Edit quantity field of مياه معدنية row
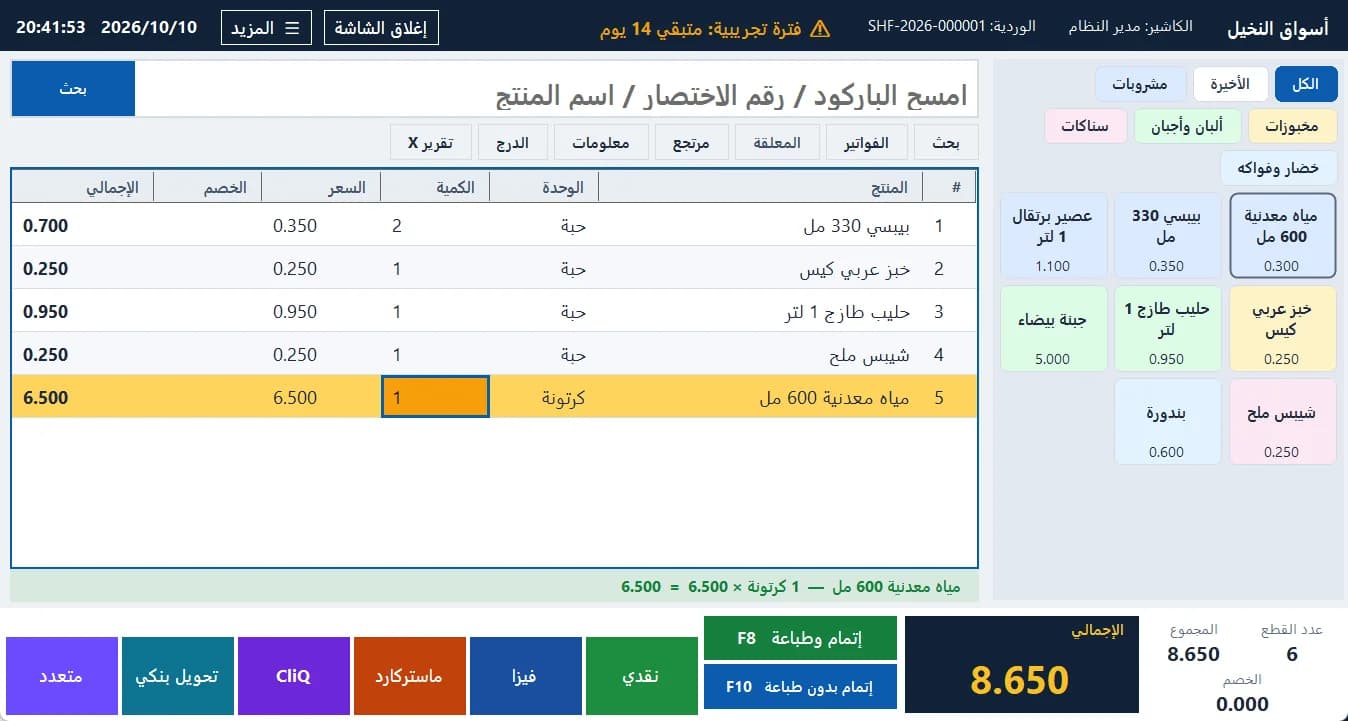1348x721 pixels. [435, 397]
